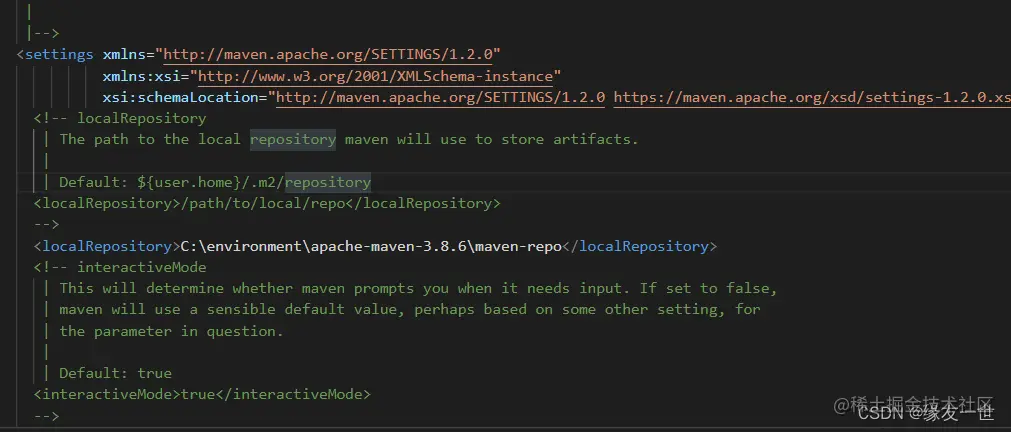Place cursor on the opening settings tag name
This screenshot has width=1011, height=432.
coord(59,54)
